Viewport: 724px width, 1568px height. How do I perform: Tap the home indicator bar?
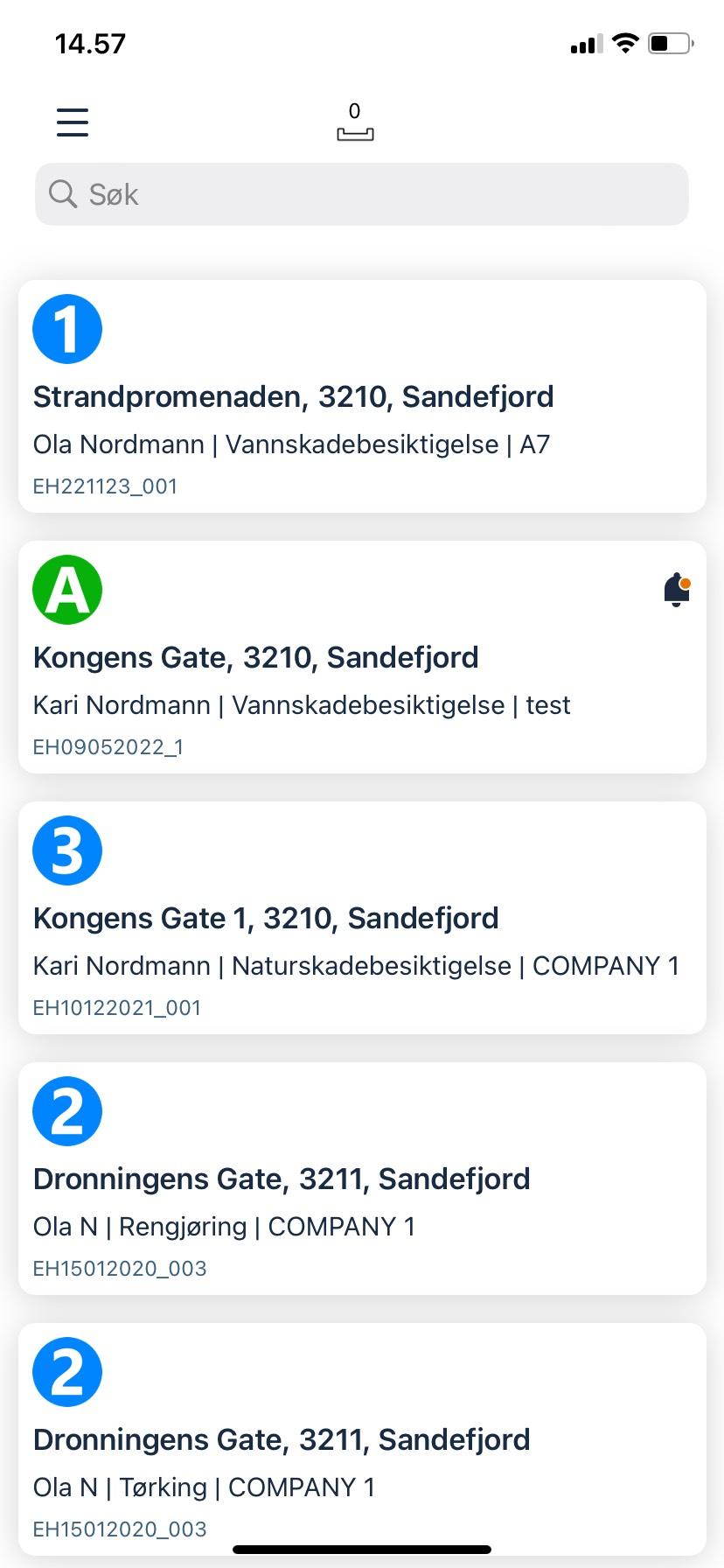tap(362, 1550)
